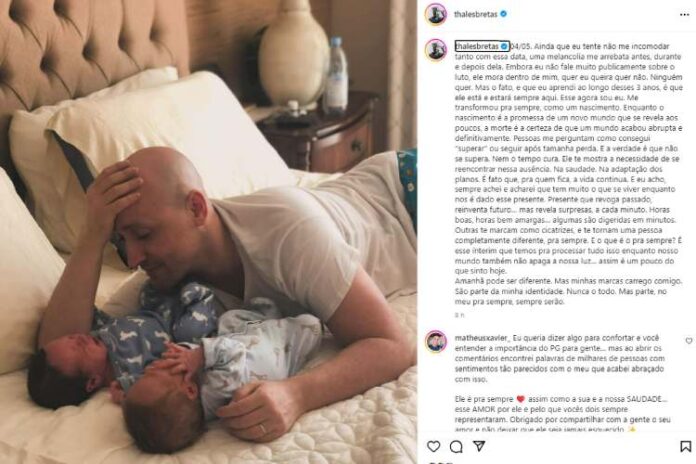Image resolution: width=696 pixels, height=464 pixels.
Task: Like matheusxavier_'s comment with small heart
Action: [x=688, y=341]
